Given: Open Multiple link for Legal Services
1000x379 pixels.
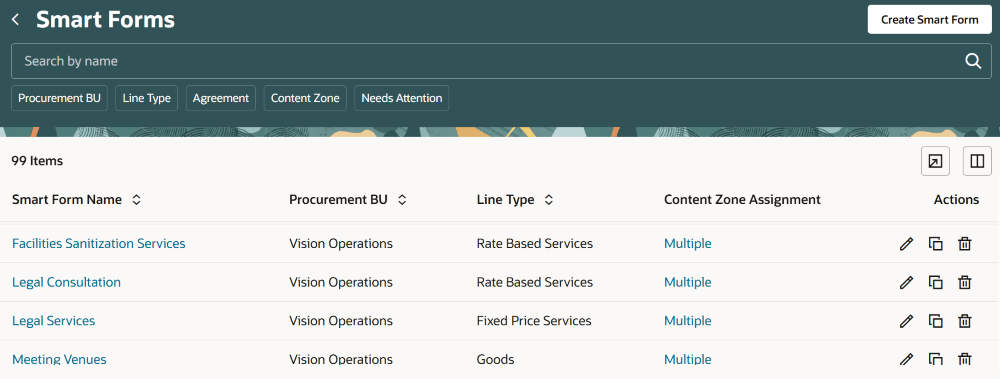Looking at the screenshot, I should [688, 321].
